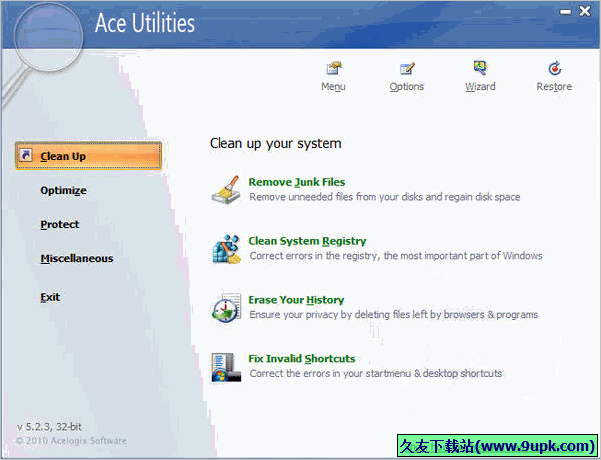Click the Menu label in toolbar
This screenshot has width=601, height=460.
[x=333, y=87]
